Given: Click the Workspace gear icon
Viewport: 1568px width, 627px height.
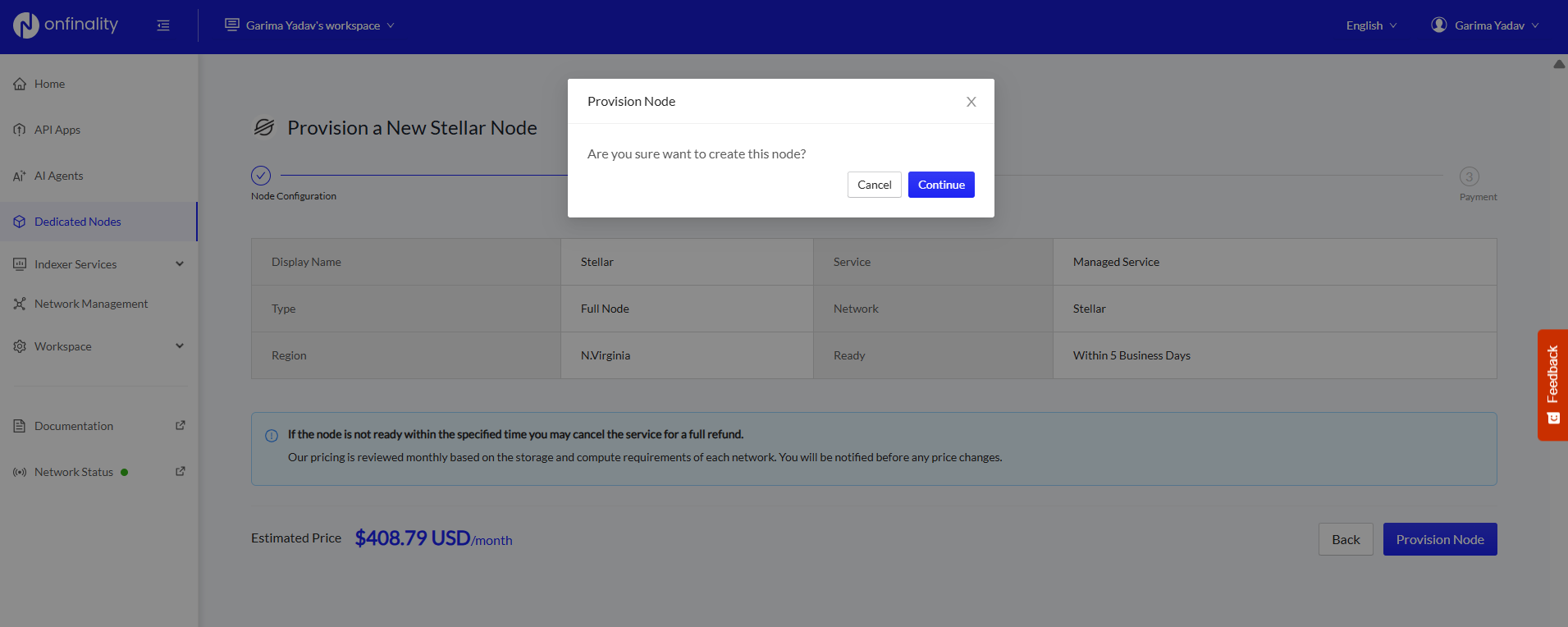Looking at the screenshot, I should click(x=20, y=346).
